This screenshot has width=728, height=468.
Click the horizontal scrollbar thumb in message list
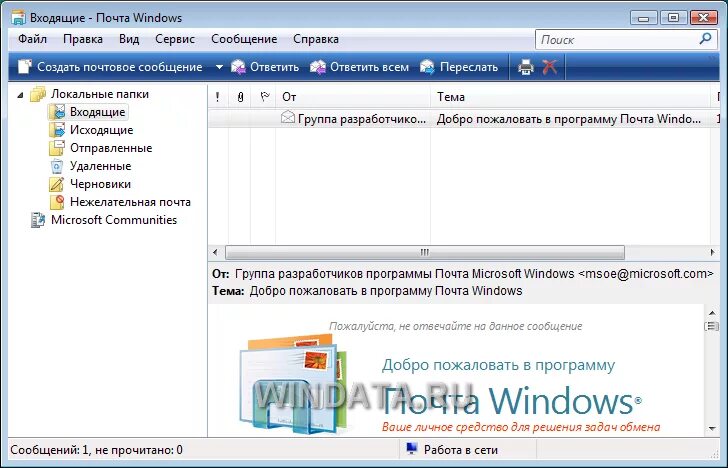[x=425, y=253]
